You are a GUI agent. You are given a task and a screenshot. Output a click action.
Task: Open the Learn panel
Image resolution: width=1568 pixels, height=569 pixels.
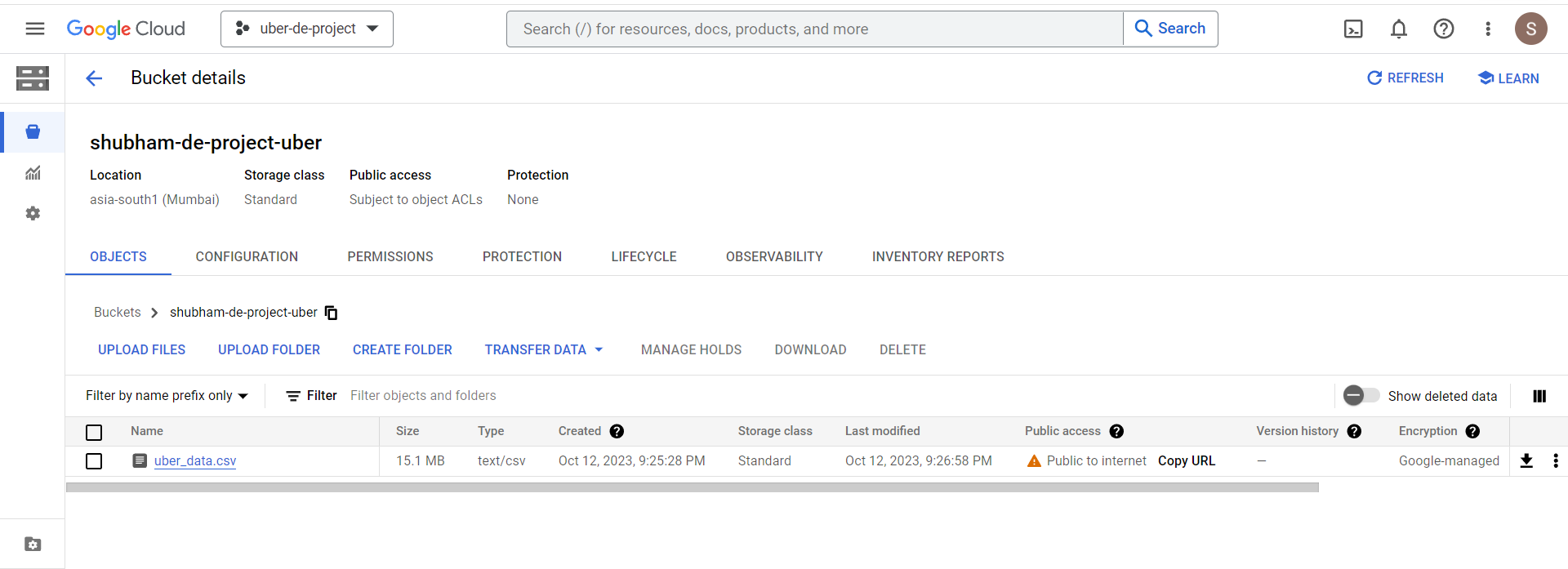tap(1508, 78)
